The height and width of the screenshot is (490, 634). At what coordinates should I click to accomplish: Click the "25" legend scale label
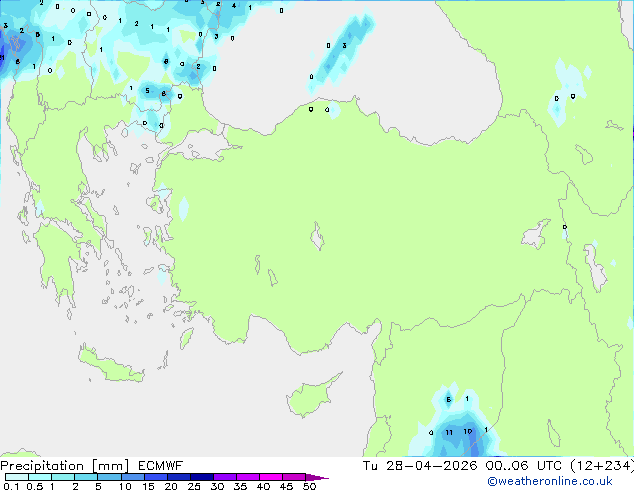(194, 486)
